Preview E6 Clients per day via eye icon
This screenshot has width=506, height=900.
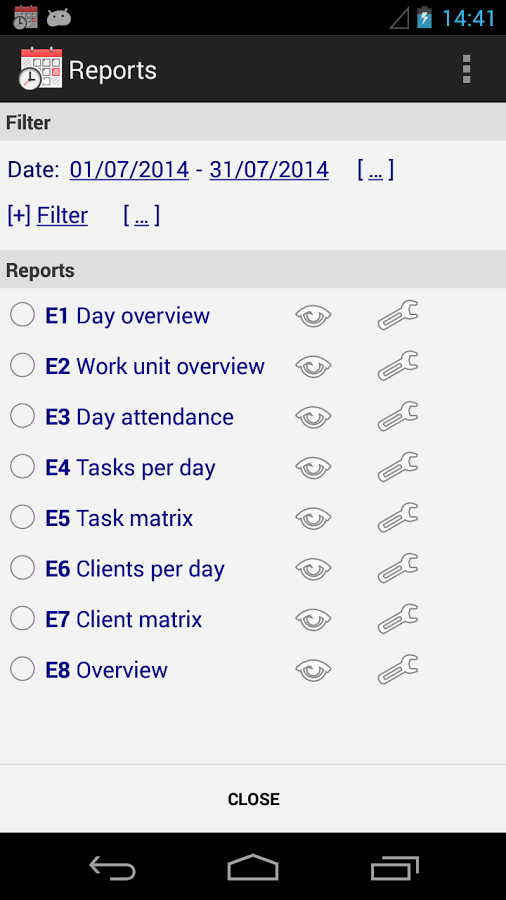pos(313,568)
